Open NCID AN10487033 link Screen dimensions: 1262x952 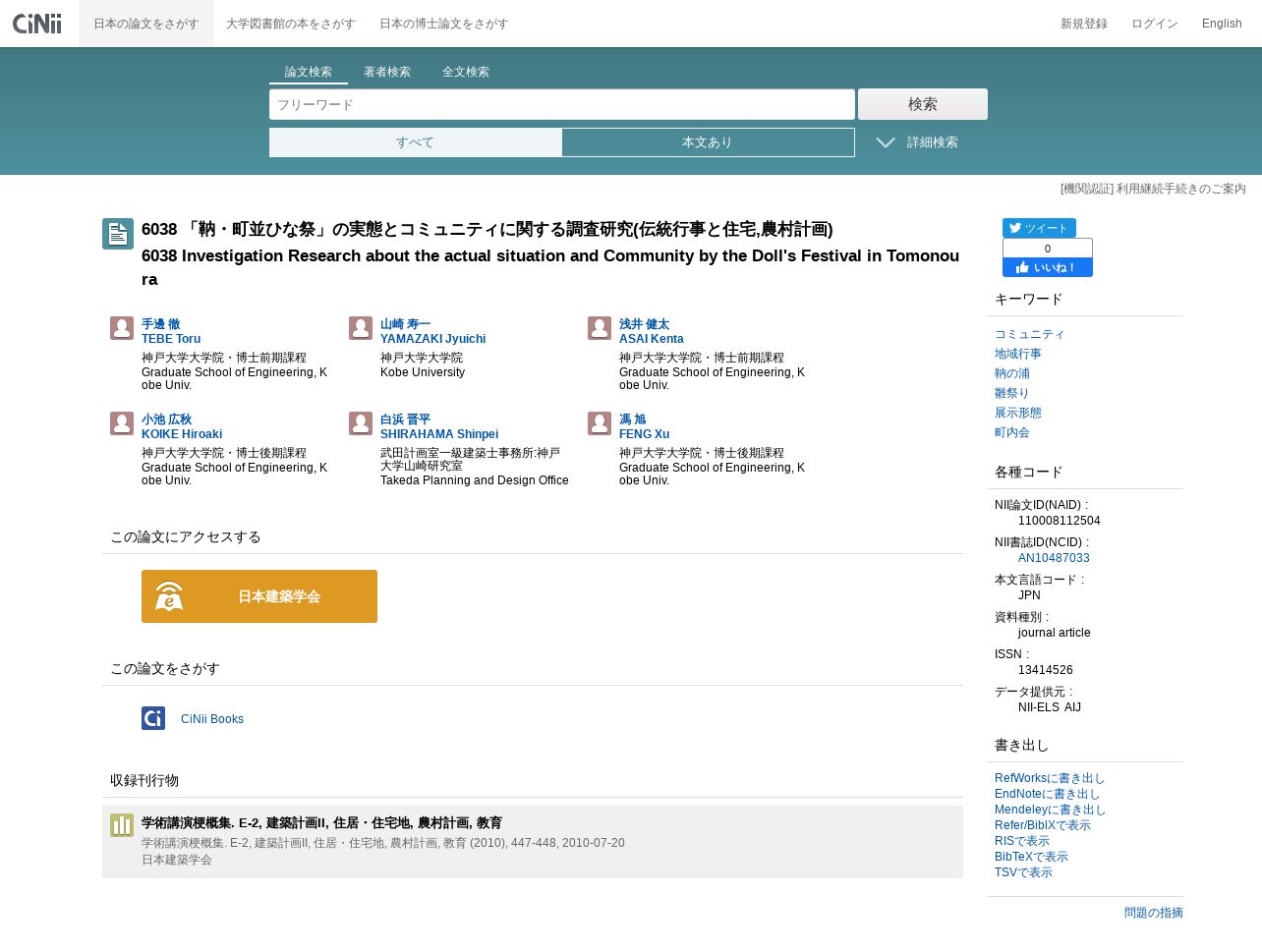(x=1054, y=558)
